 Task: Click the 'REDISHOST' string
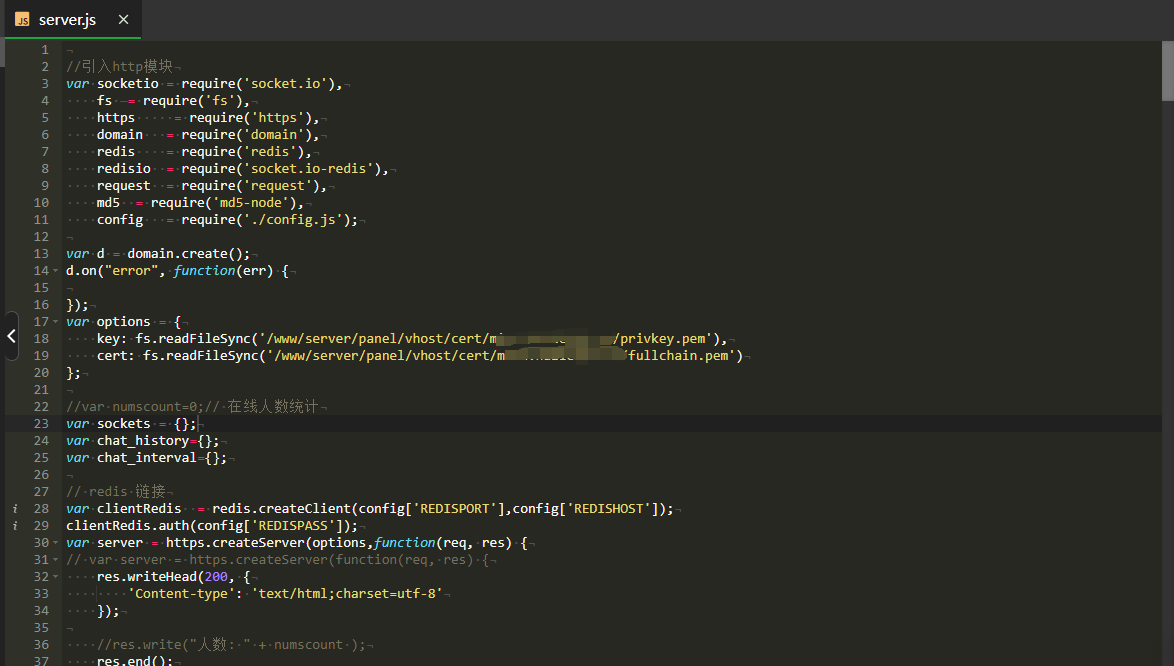[609, 509]
